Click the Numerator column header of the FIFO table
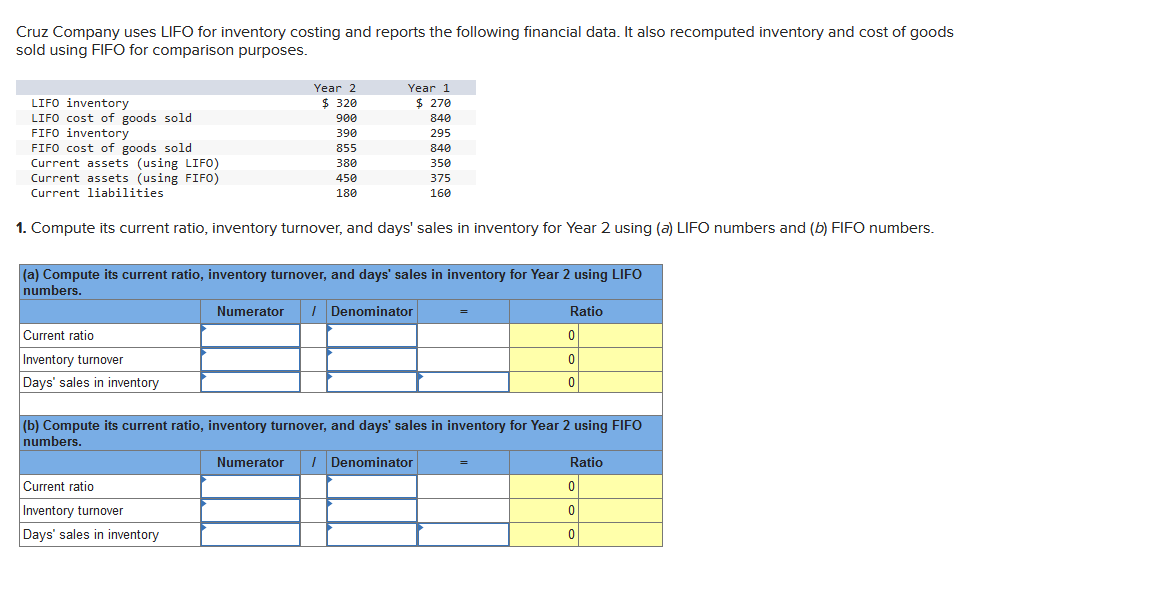The image size is (1158, 599). [x=249, y=463]
